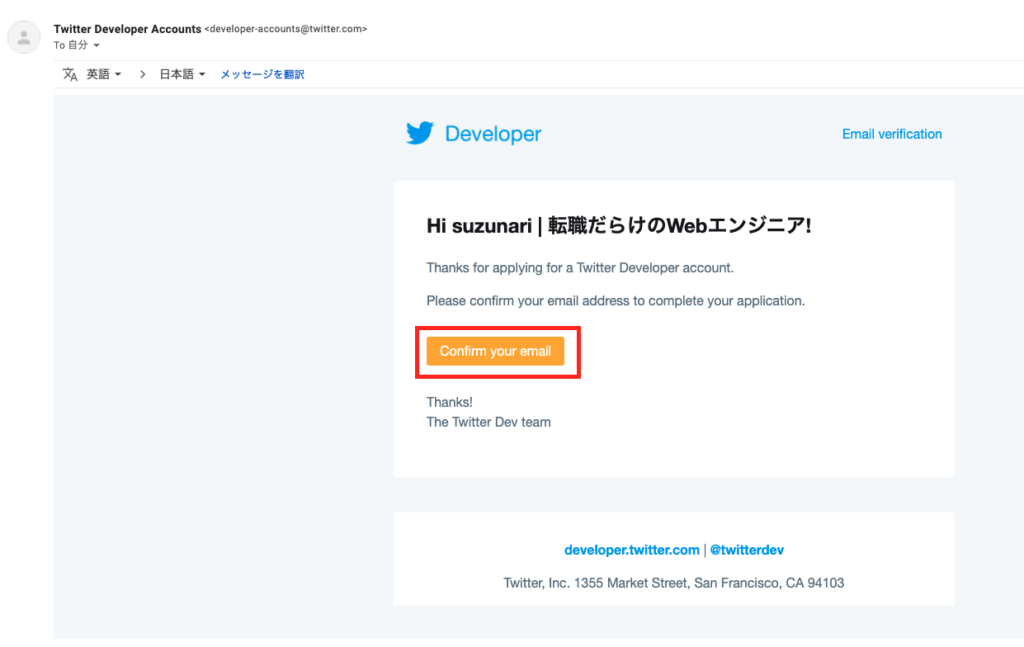Open the Email verification link
Image resolution: width=1024 pixels, height=647 pixels.
(891, 134)
